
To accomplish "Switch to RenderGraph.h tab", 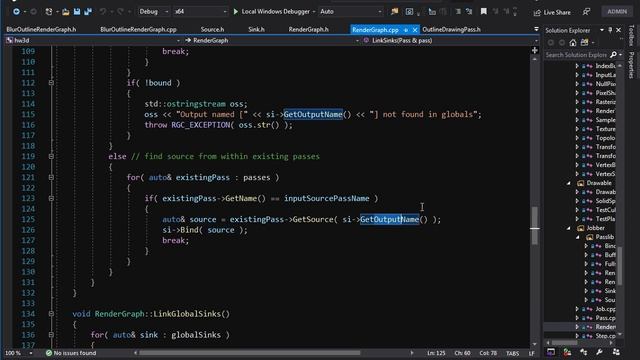I will [308, 29].
